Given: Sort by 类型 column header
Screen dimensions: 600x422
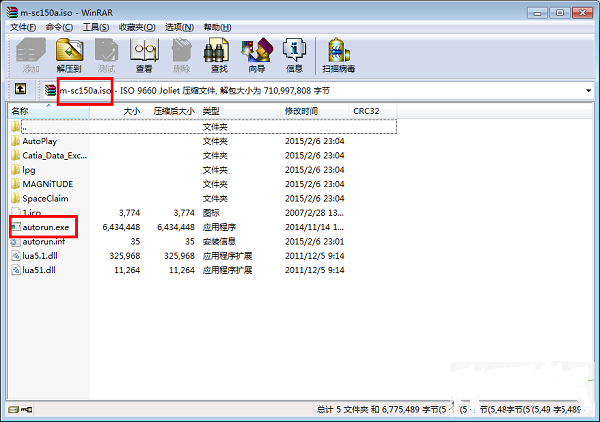Looking at the screenshot, I should click(240, 111).
